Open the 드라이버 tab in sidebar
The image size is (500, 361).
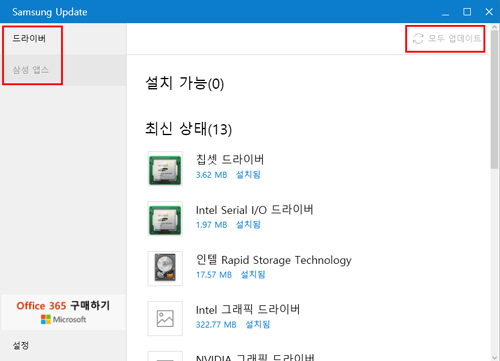[63, 39]
